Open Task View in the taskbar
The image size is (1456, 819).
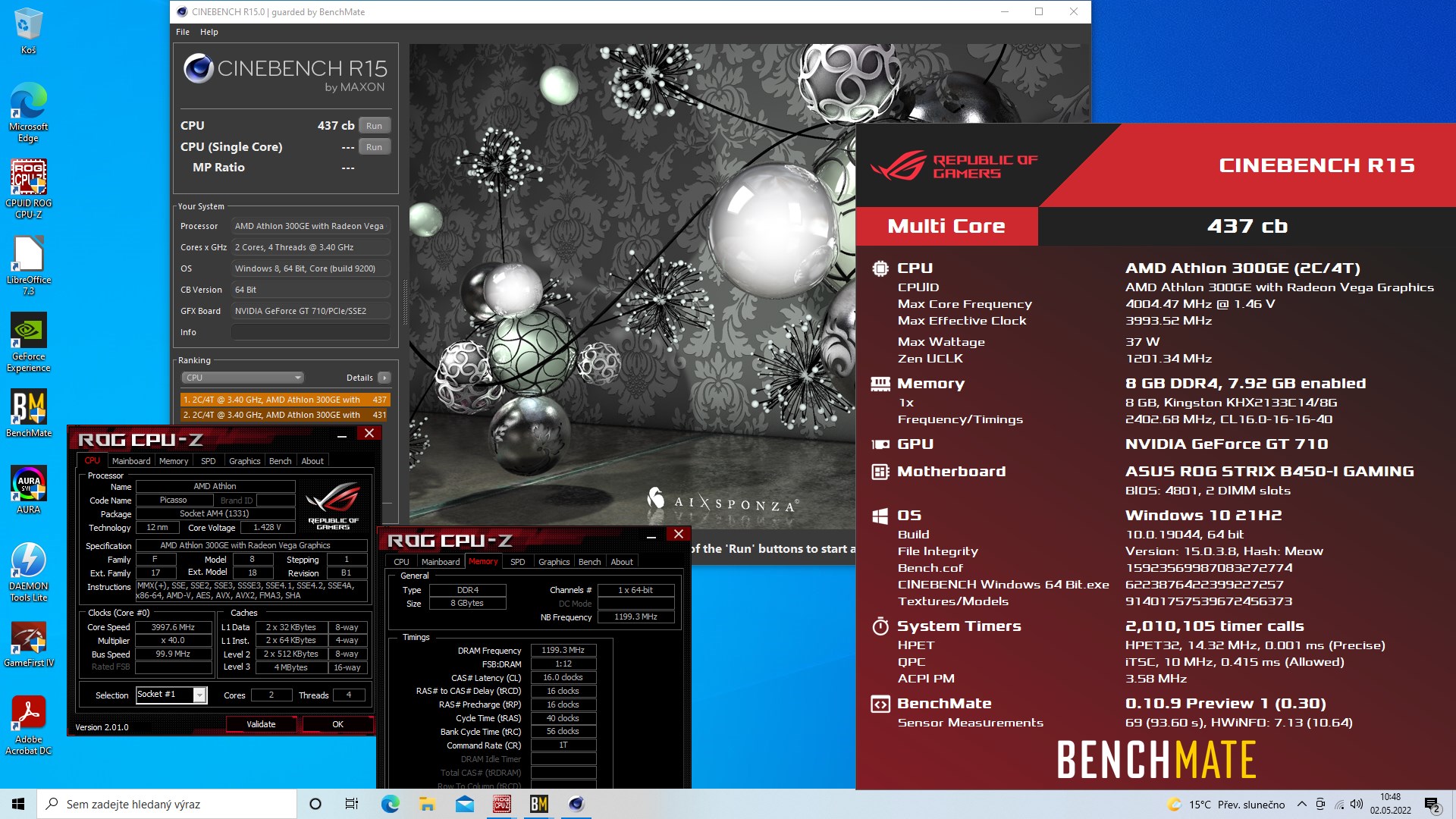[x=352, y=804]
